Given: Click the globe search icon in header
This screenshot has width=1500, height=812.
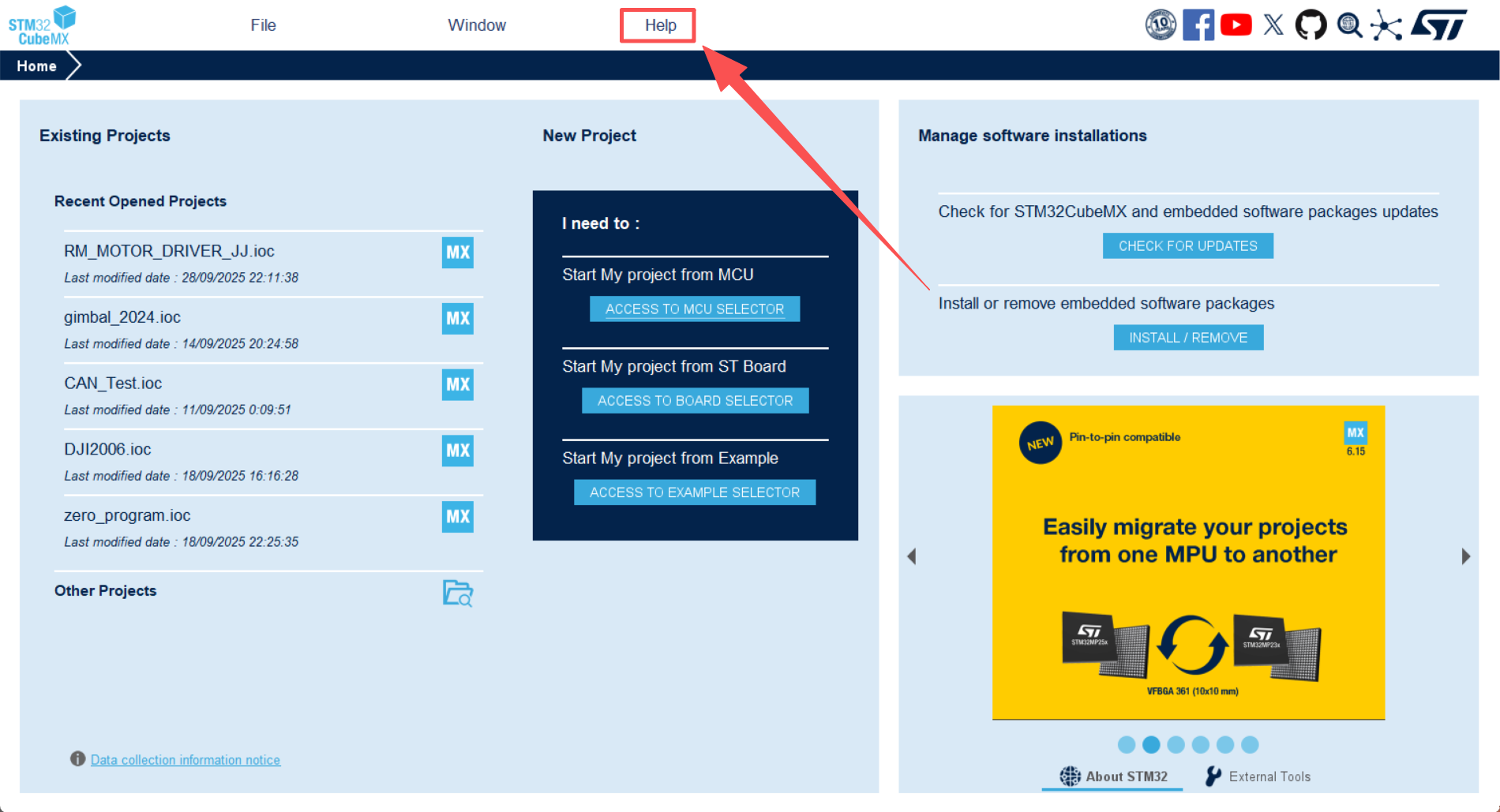Looking at the screenshot, I should coord(1349,25).
